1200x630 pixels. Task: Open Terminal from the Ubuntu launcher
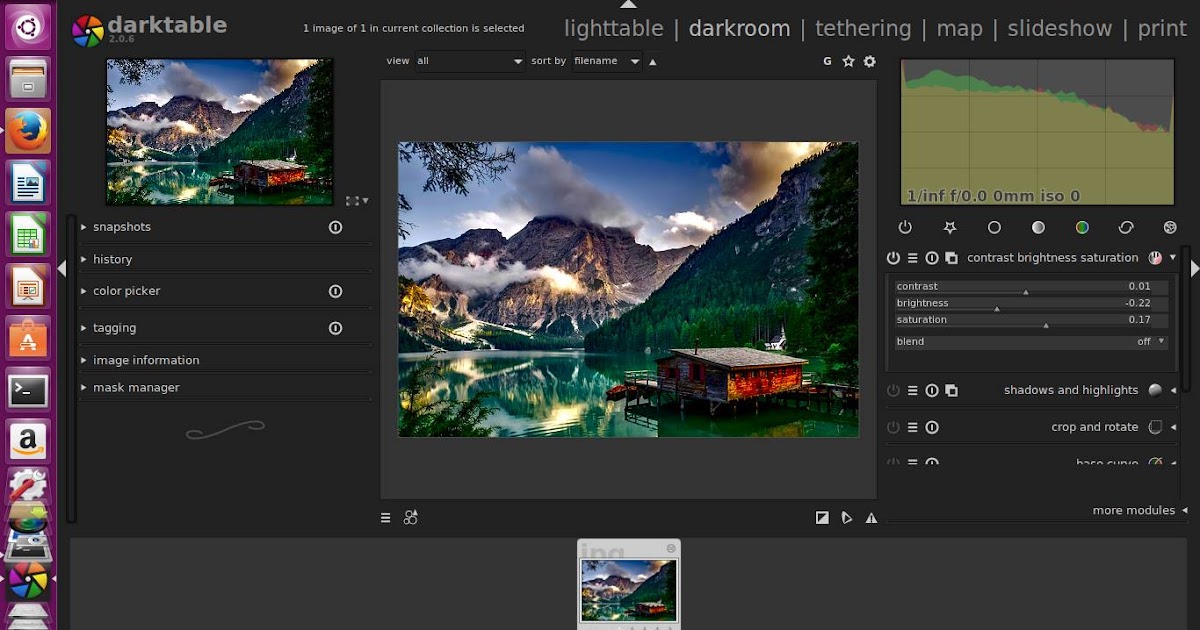tap(28, 391)
